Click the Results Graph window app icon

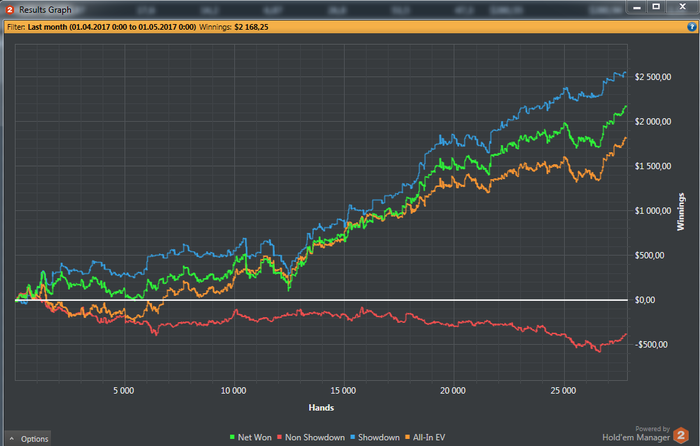point(10,9)
